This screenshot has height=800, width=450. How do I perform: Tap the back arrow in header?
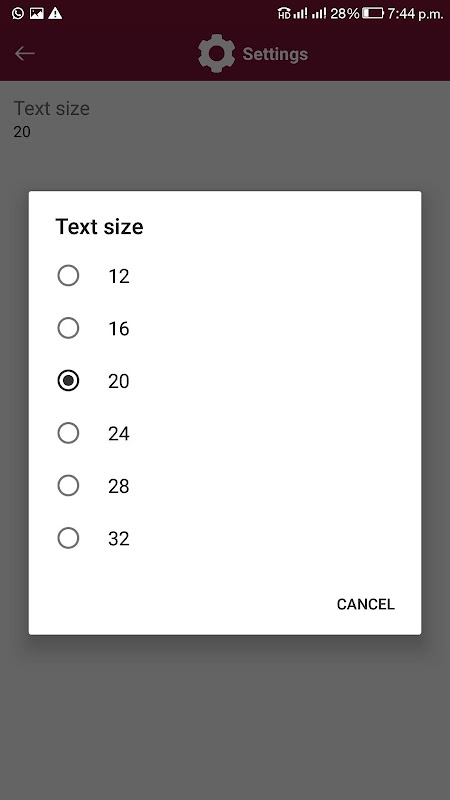[24, 53]
